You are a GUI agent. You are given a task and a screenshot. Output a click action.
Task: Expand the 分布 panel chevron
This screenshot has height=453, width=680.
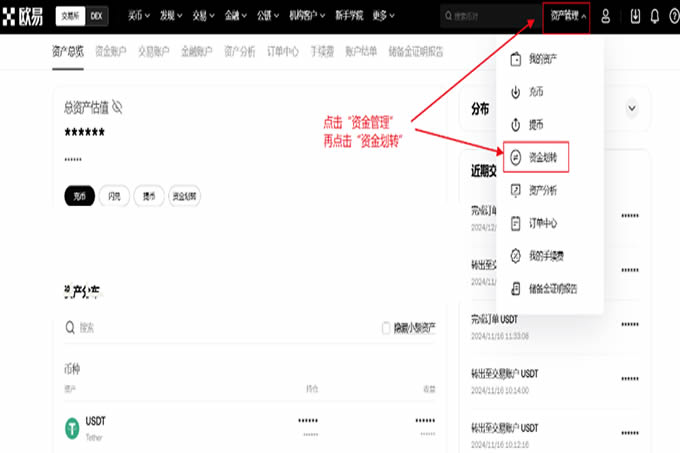pos(631,108)
